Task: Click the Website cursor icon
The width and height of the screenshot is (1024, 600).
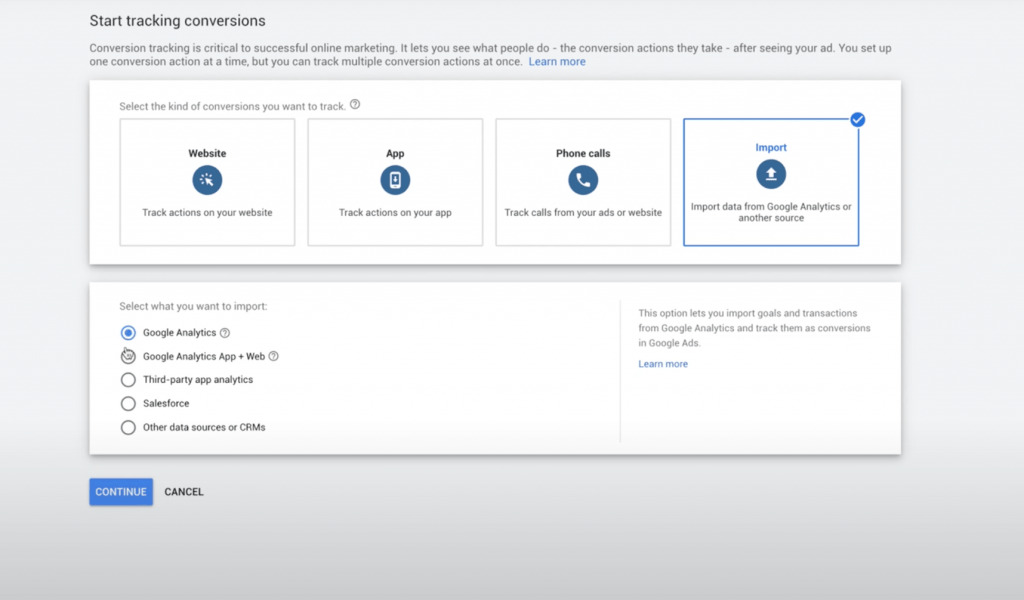Action: [207, 180]
